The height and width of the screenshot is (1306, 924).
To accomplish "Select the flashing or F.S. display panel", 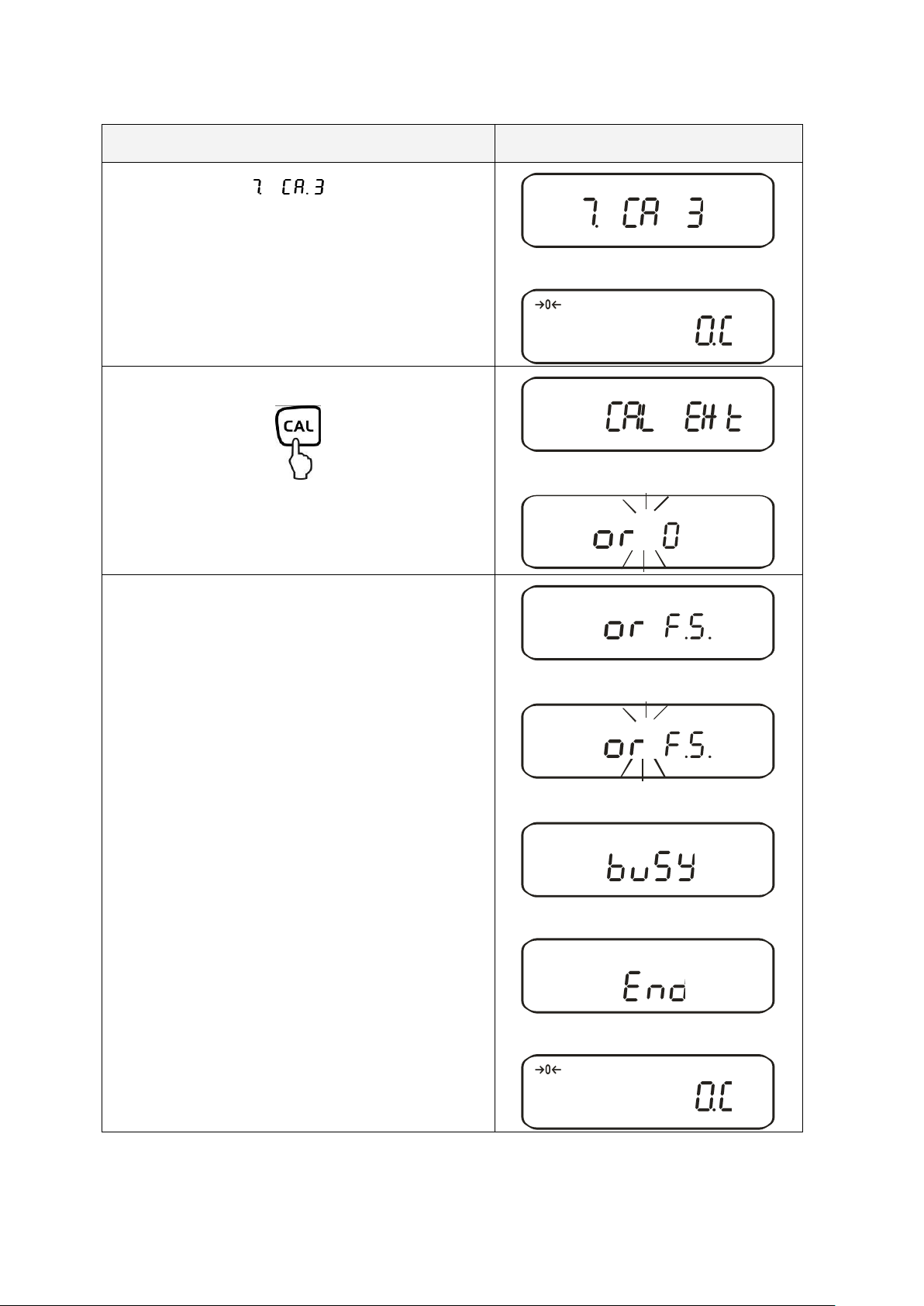I will [x=648, y=741].
